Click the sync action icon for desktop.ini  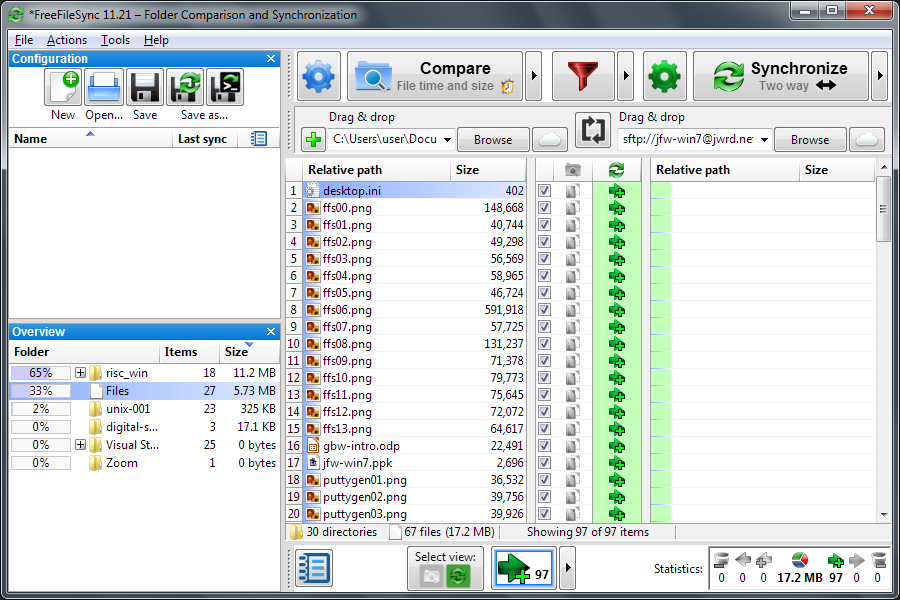(617, 191)
